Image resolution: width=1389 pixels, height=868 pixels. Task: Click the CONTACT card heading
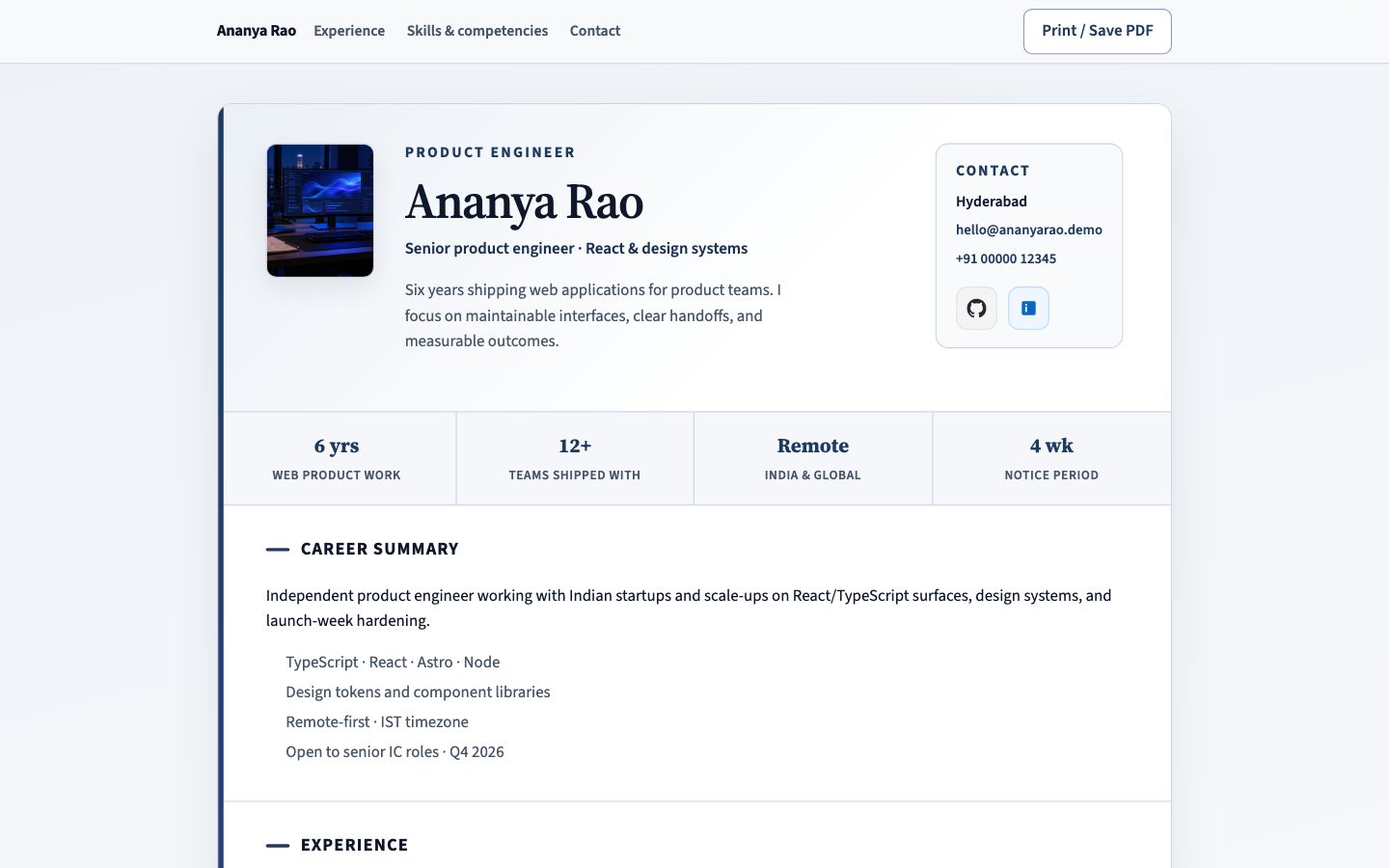(x=993, y=171)
